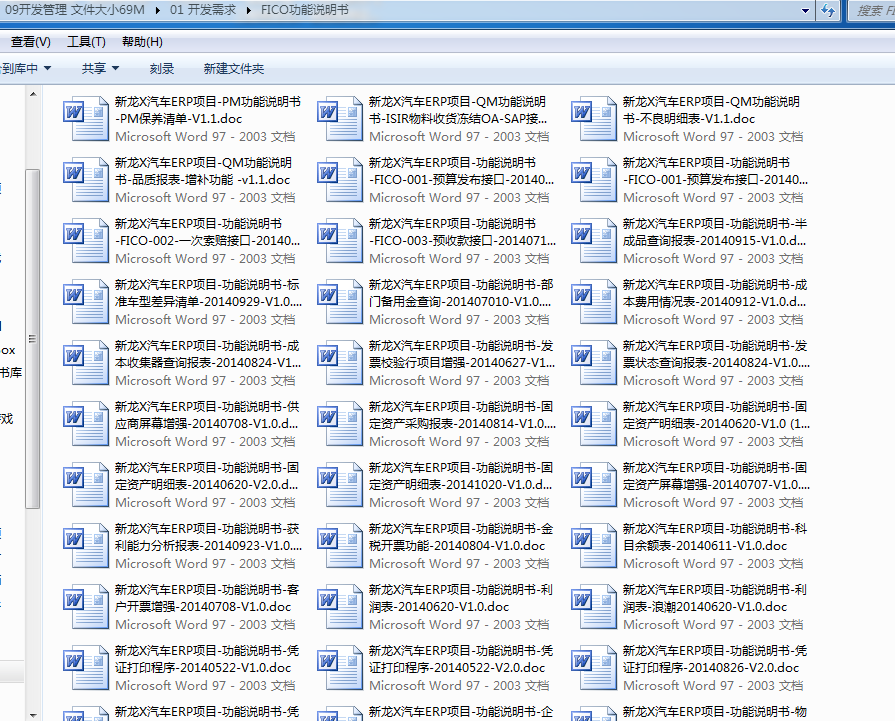This screenshot has width=895, height=721.
Task: Click the search box in the toolbar
Action: coord(873,10)
